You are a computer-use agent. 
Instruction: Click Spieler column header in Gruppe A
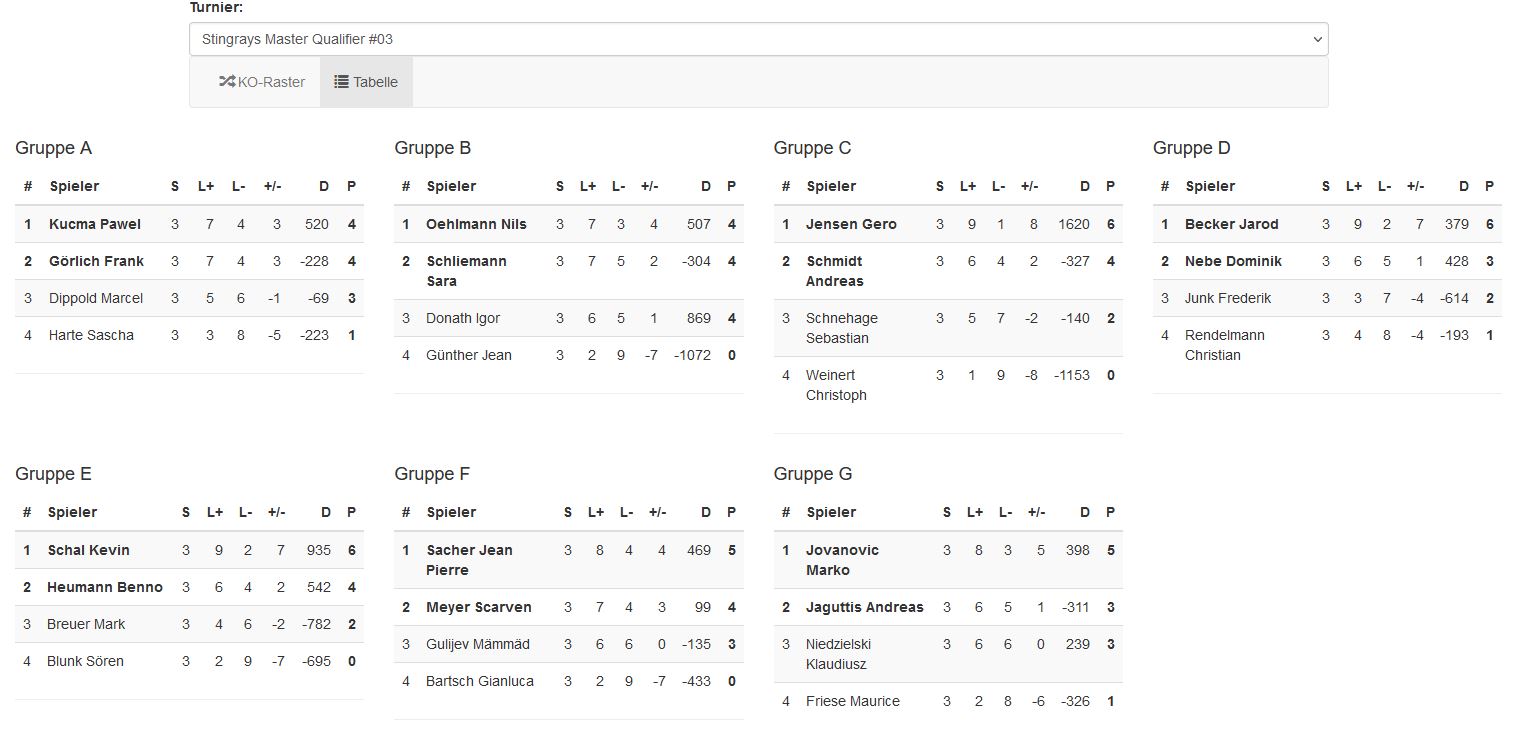[74, 186]
